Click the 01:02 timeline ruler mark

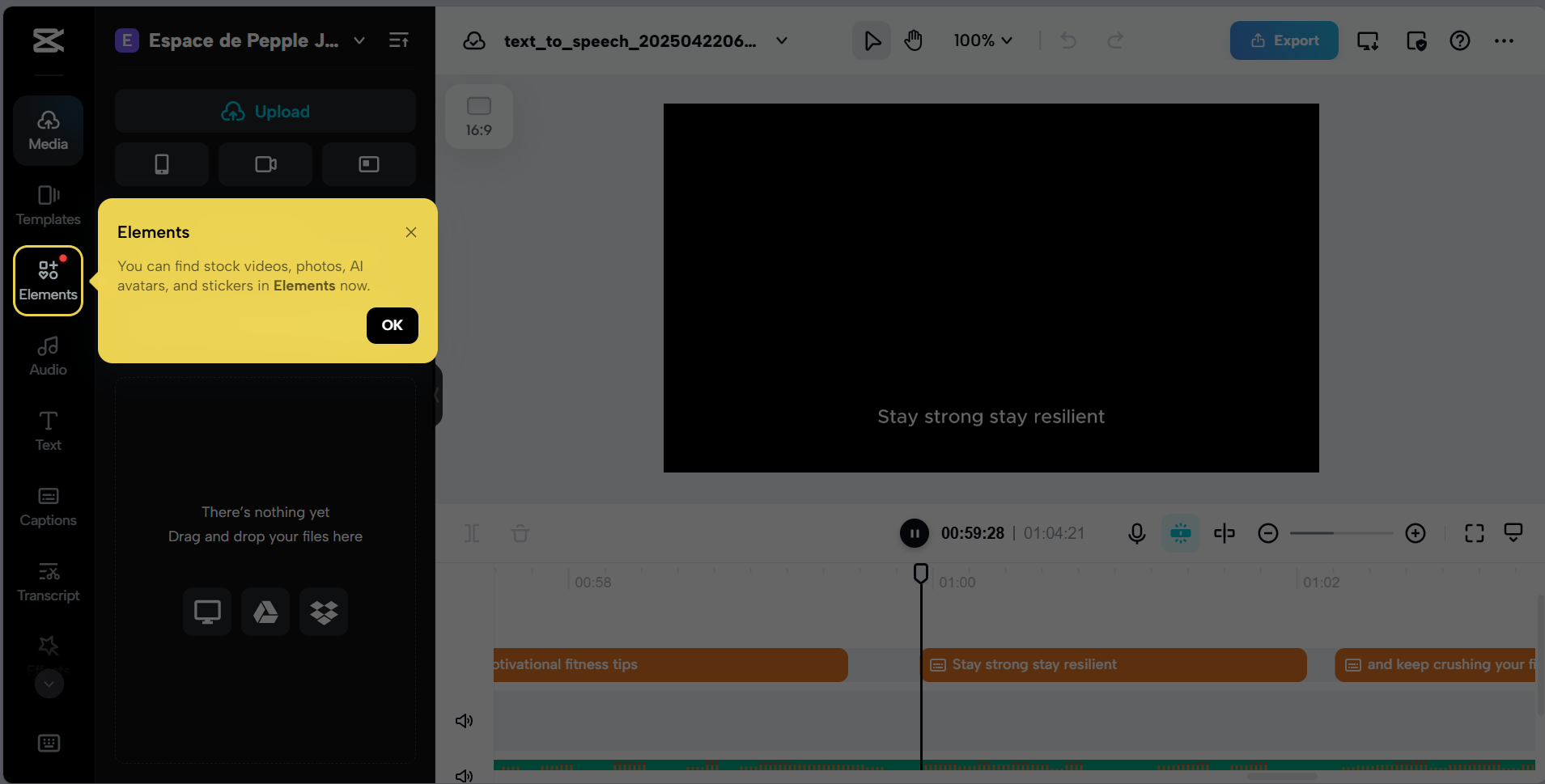point(1322,583)
